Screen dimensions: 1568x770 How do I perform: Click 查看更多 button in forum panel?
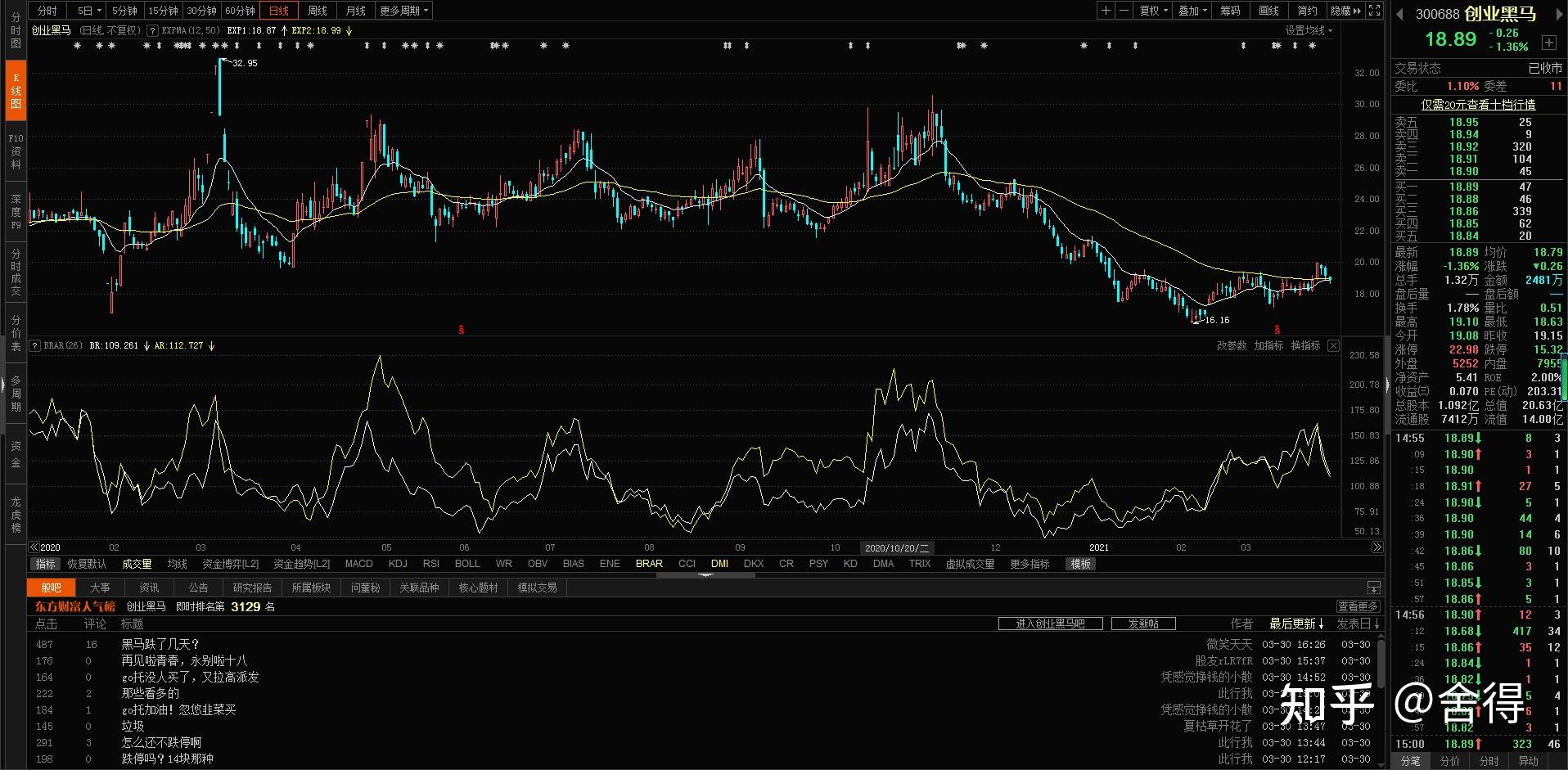(x=1358, y=606)
